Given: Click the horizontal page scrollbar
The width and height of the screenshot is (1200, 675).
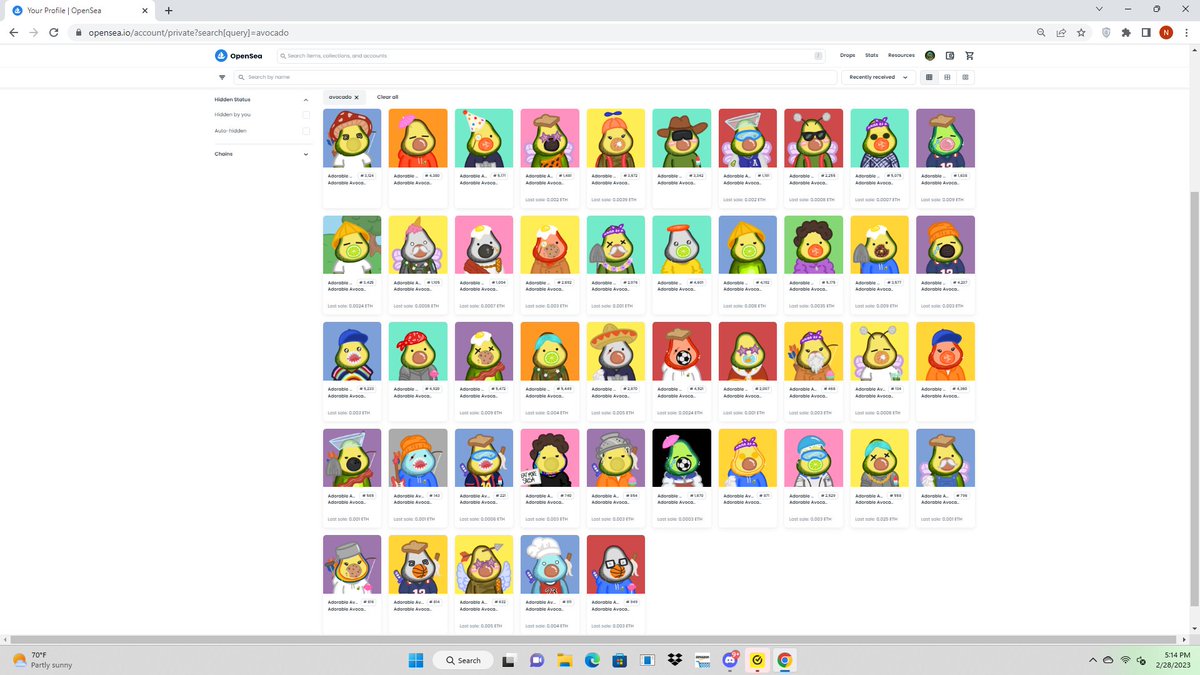Looking at the screenshot, I should click(x=595, y=638).
